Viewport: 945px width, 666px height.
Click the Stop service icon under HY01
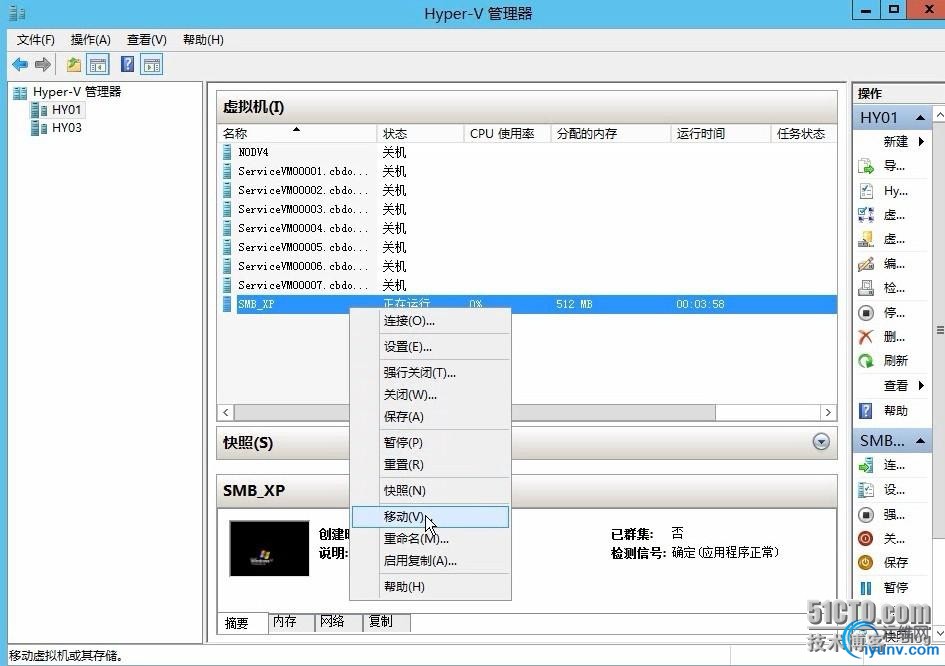click(x=866, y=313)
